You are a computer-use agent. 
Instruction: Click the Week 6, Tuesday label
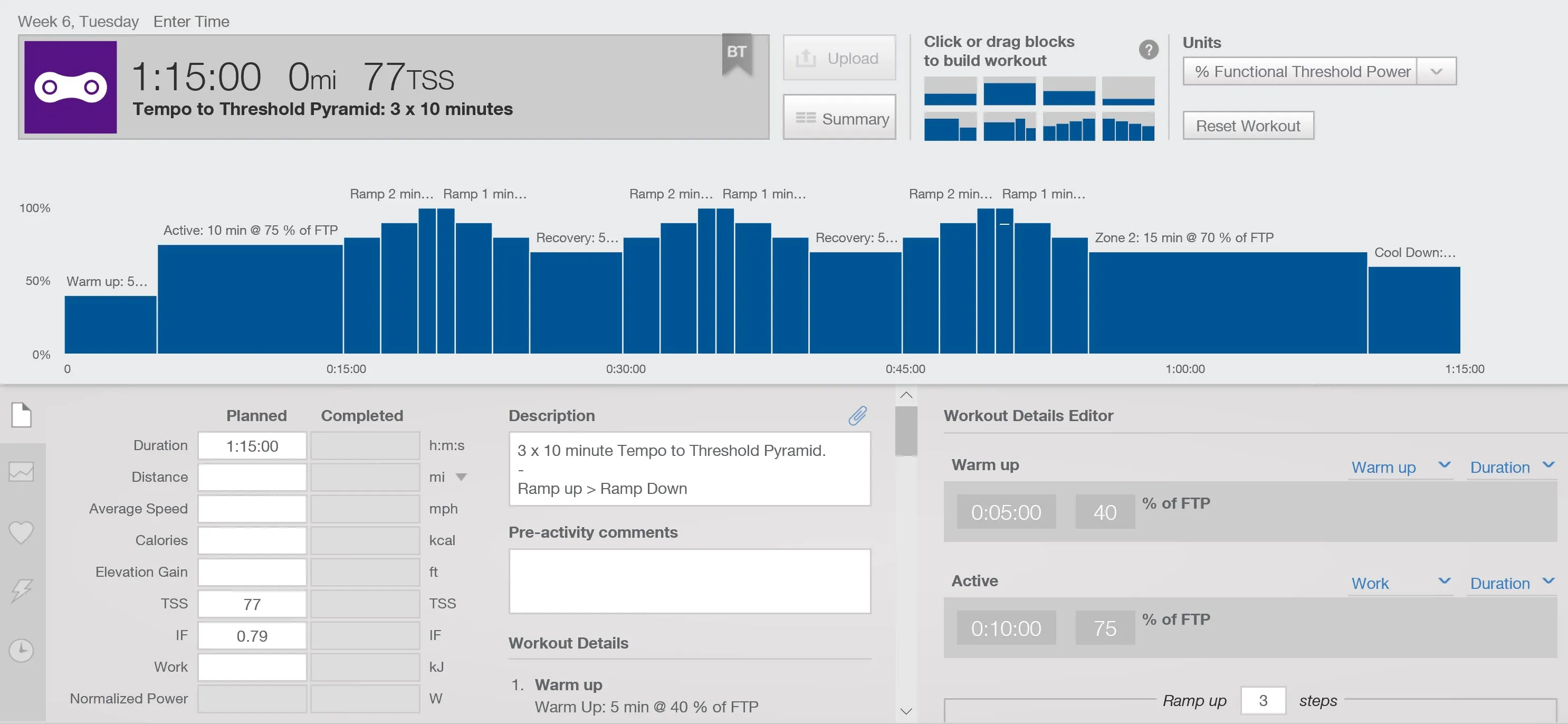pyautogui.click(x=78, y=21)
